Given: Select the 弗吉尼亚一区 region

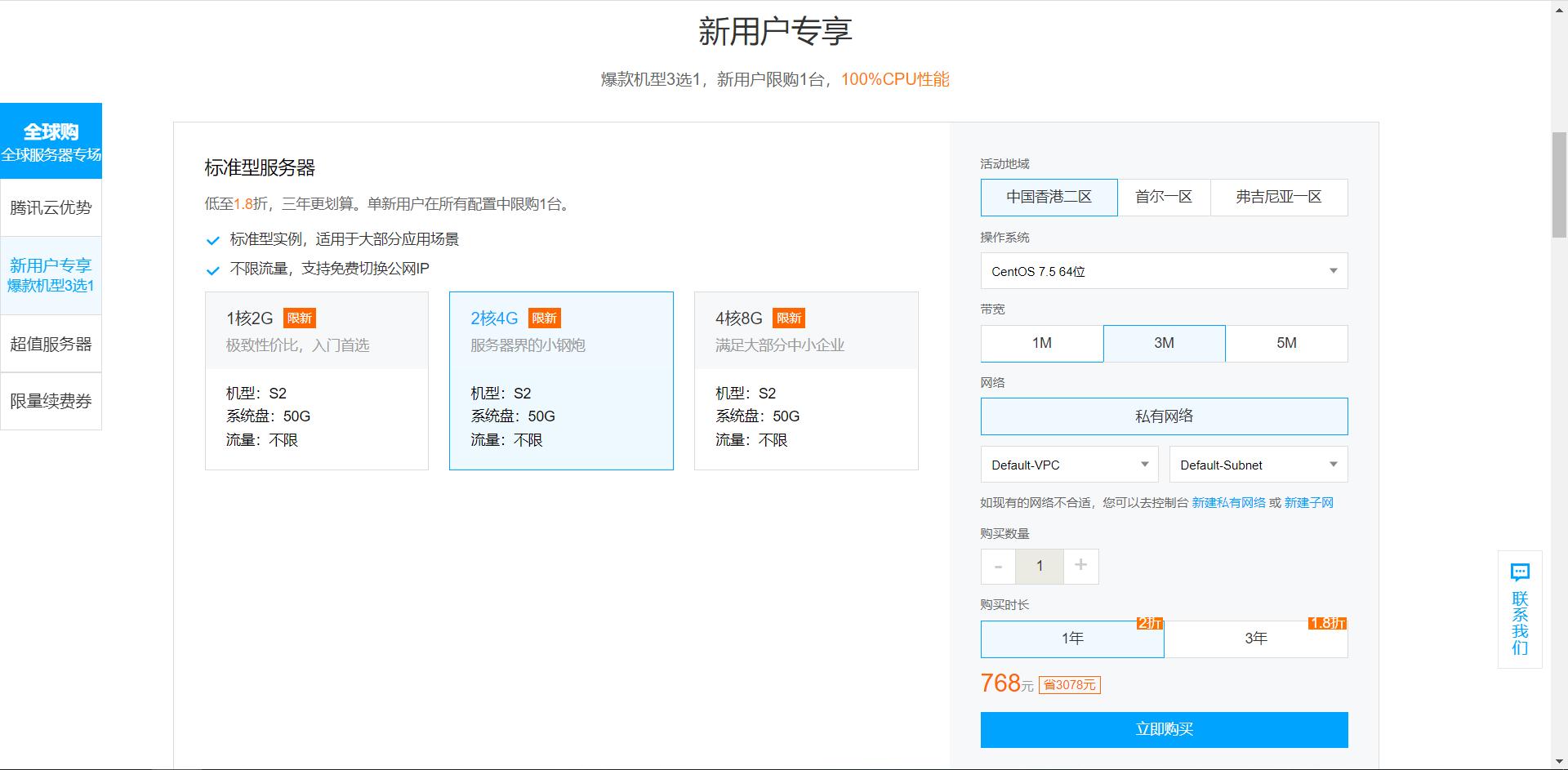Looking at the screenshot, I should point(1279,197).
